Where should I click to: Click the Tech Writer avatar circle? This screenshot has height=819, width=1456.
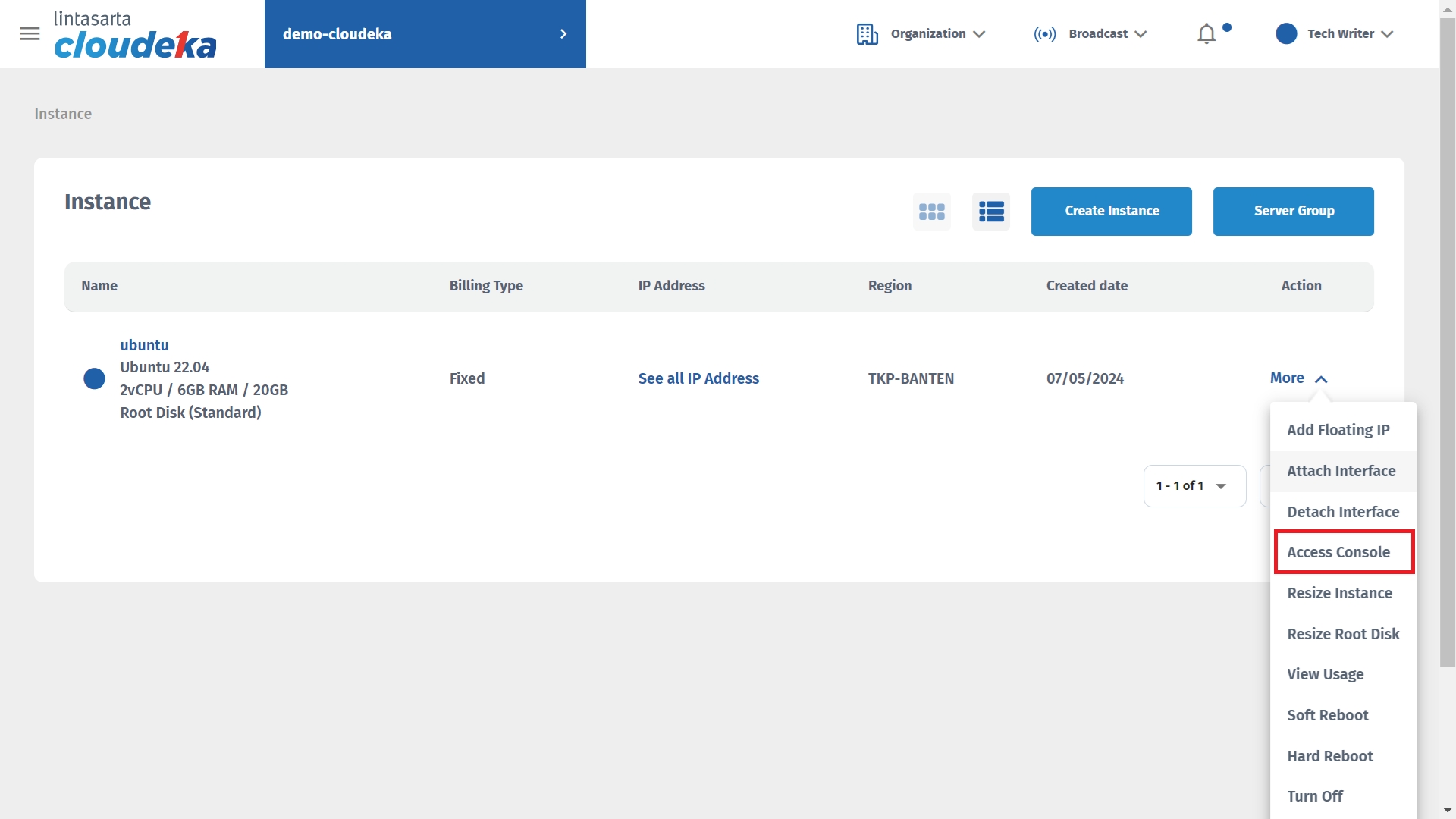1286,34
